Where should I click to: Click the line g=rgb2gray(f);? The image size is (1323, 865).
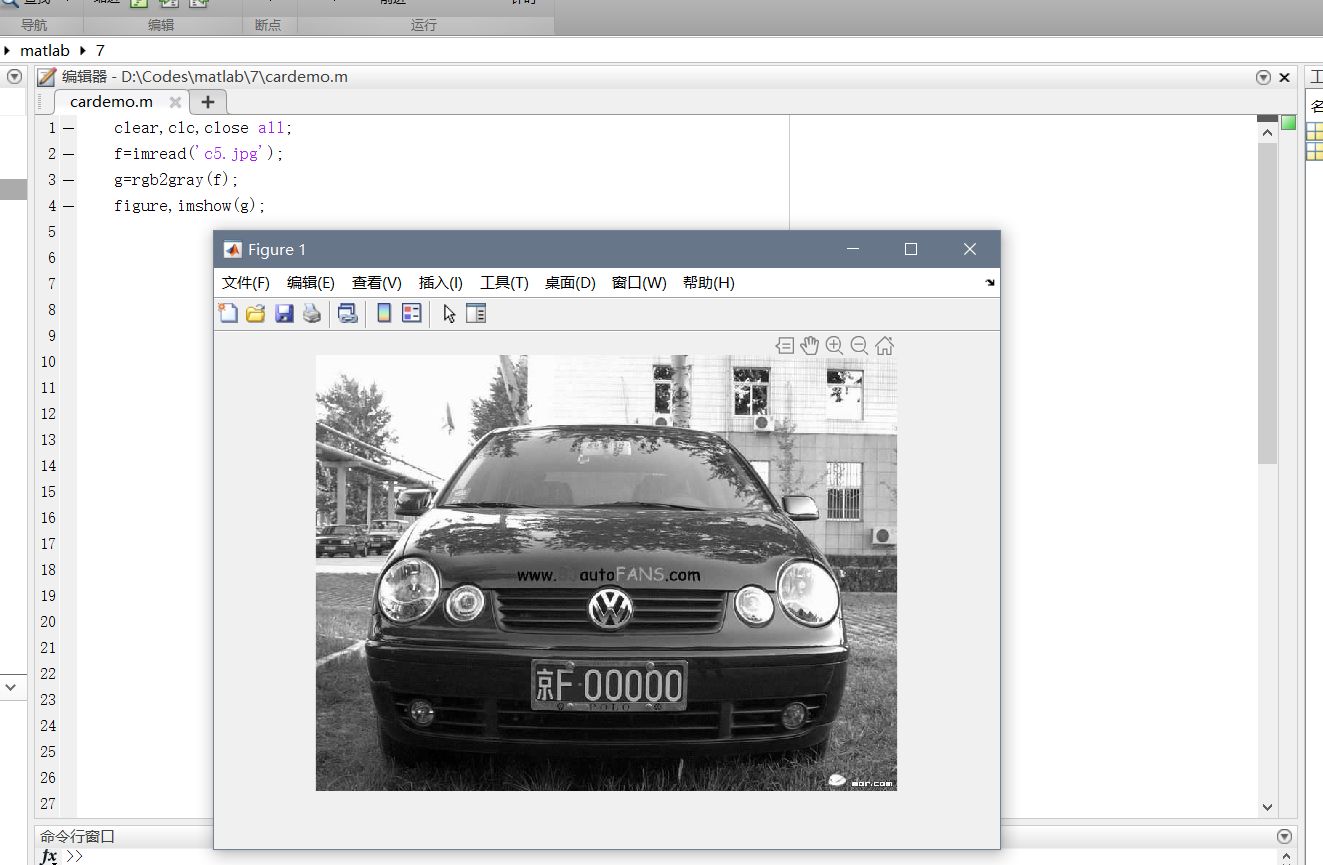pyautogui.click(x=177, y=180)
